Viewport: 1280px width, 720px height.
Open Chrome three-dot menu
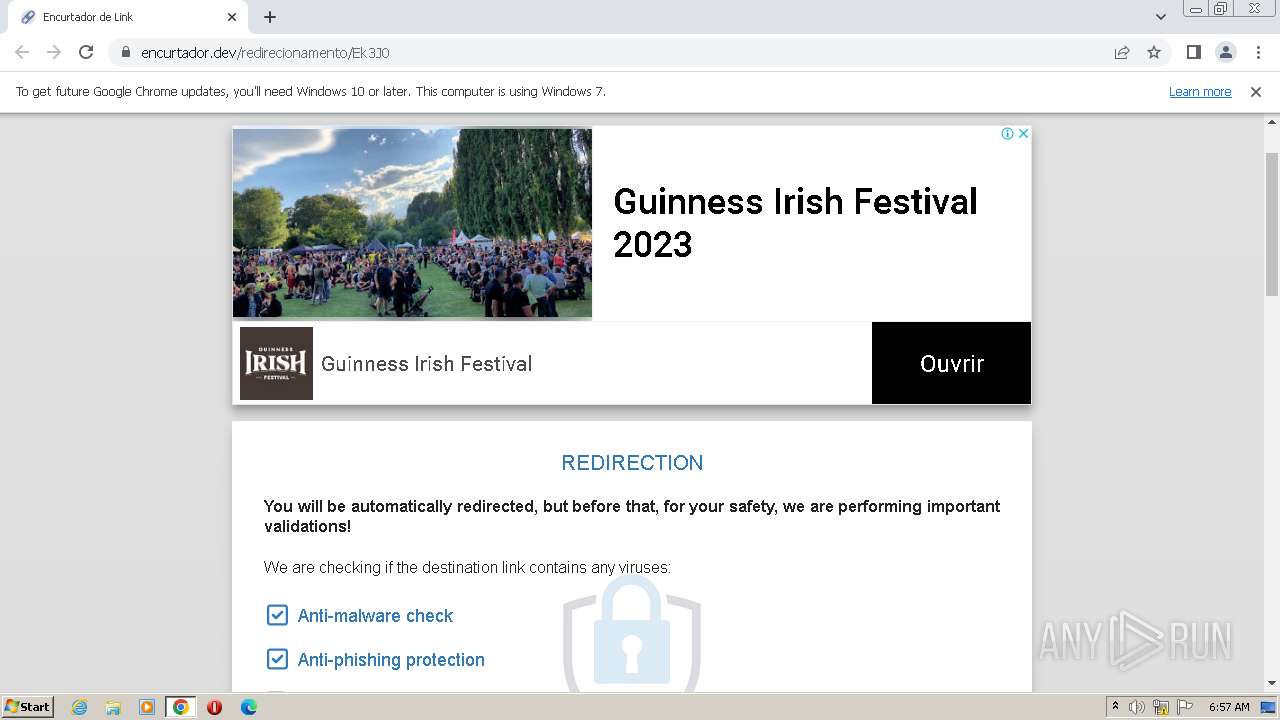(x=1257, y=52)
